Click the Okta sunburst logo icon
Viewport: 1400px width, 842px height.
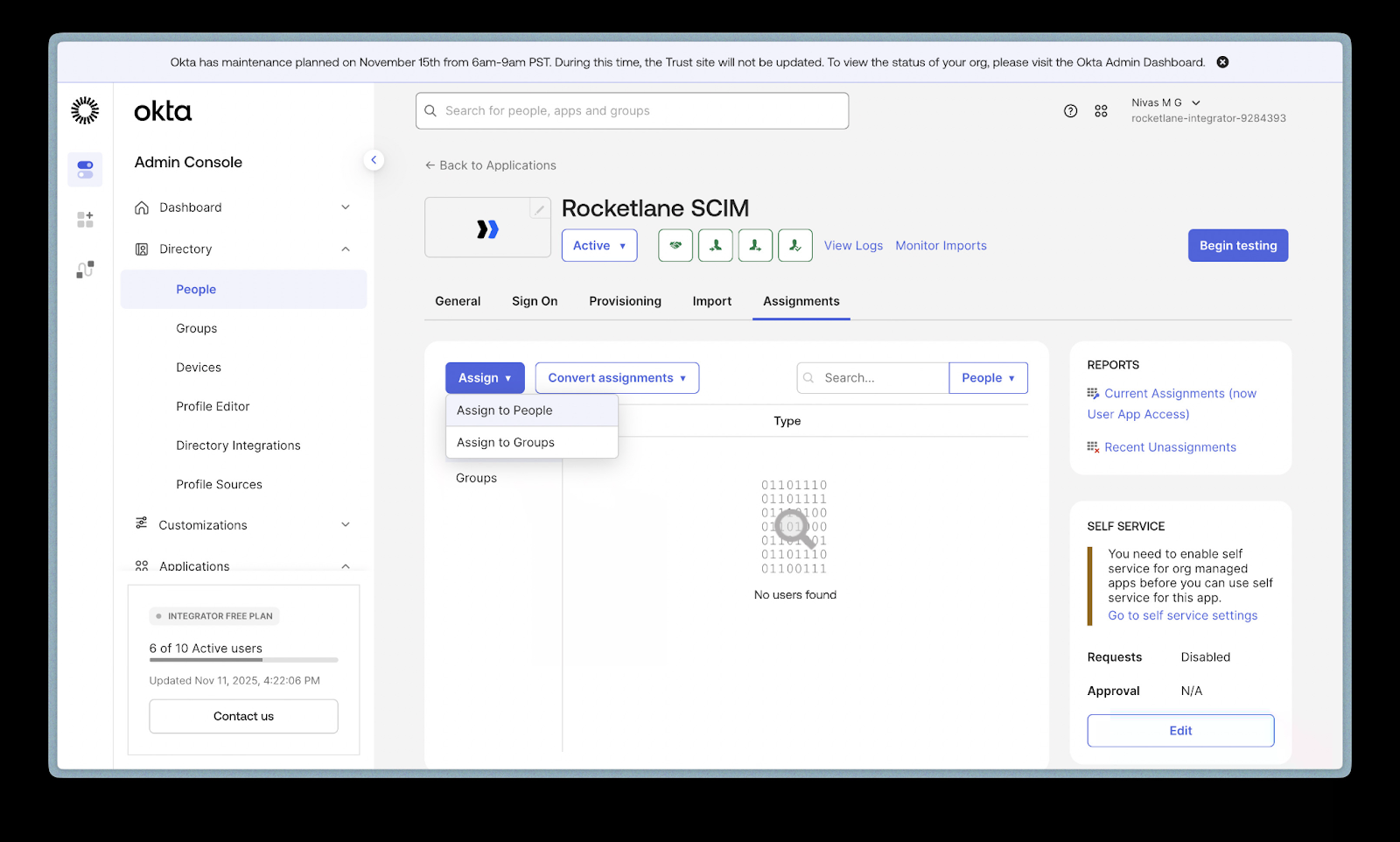pos(85,110)
